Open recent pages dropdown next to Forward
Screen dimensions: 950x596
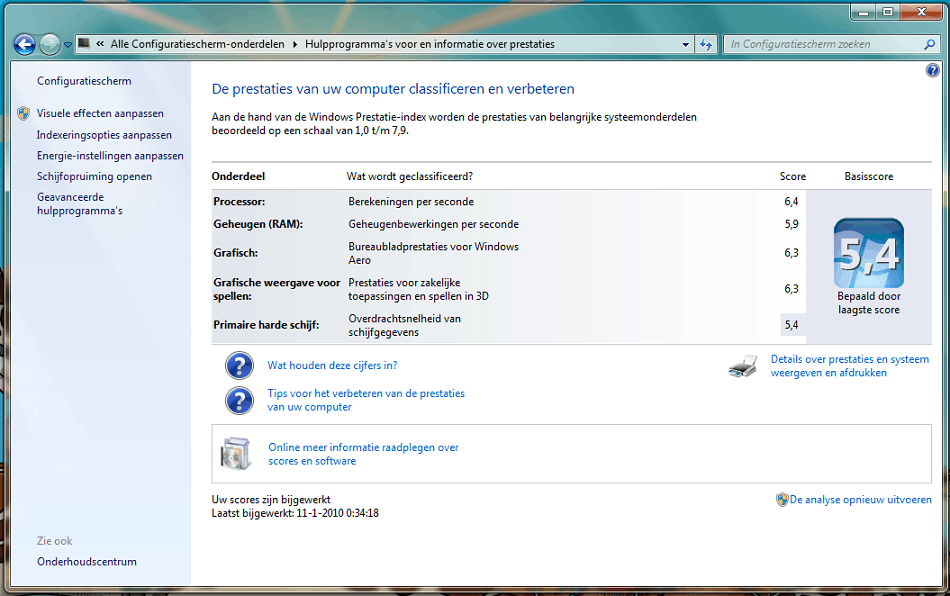pyautogui.click(x=68, y=45)
